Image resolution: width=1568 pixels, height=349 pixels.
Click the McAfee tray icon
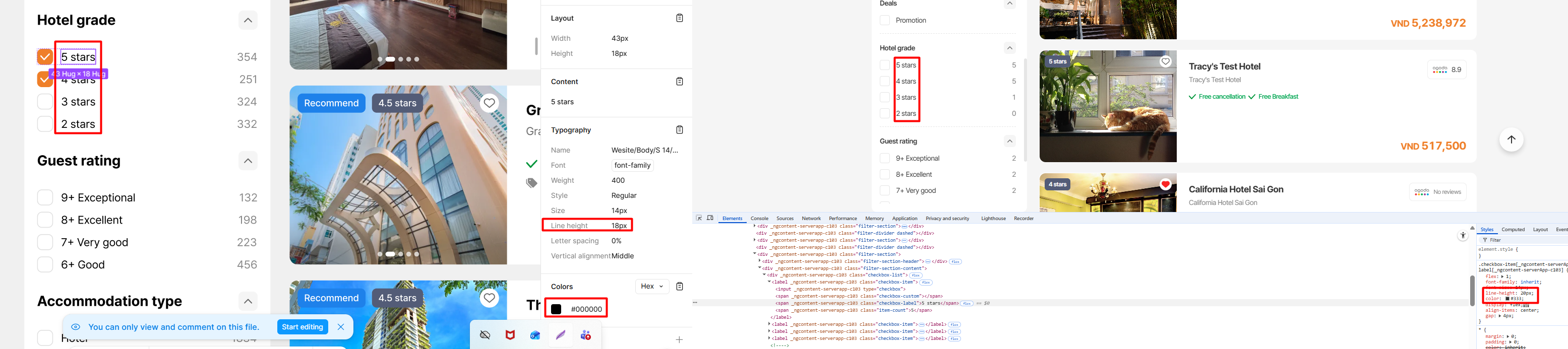pyautogui.click(x=510, y=335)
